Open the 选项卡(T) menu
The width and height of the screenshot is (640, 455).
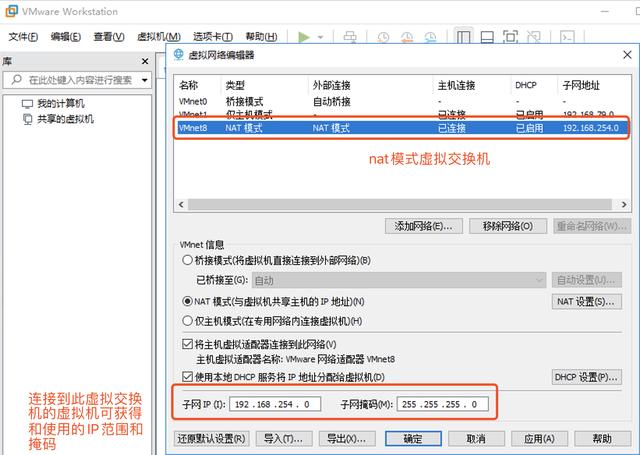[x=213, y=37]
